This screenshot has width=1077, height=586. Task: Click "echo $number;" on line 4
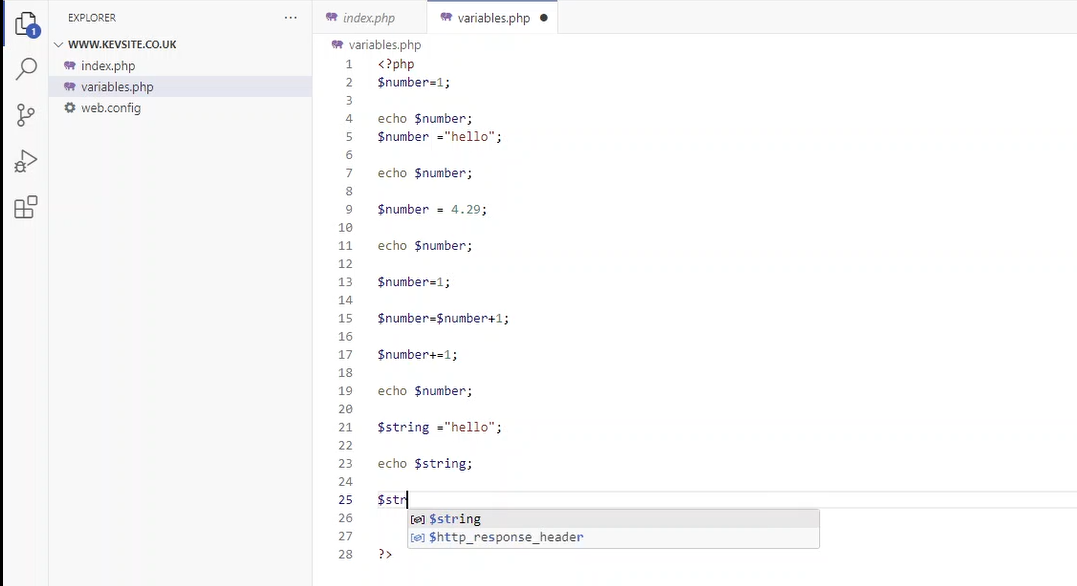coord(424,119)
